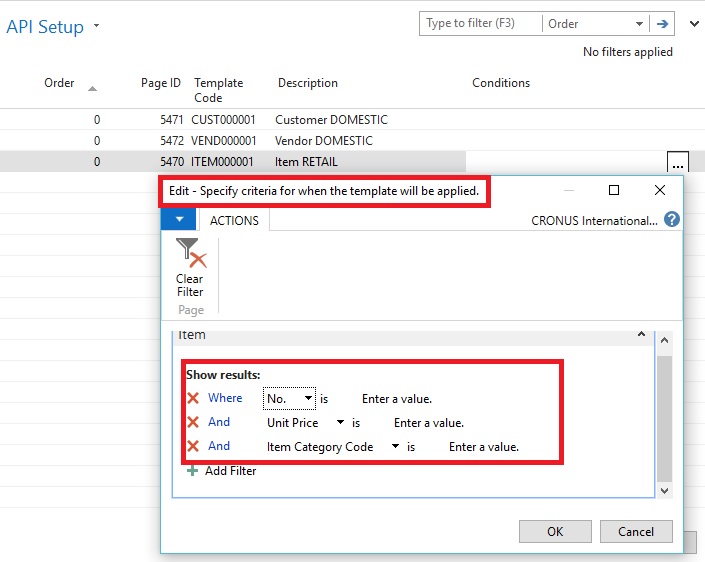Open the Order filter field dropdown
Viewport: 705px width, 562px height.
point(639,24)
